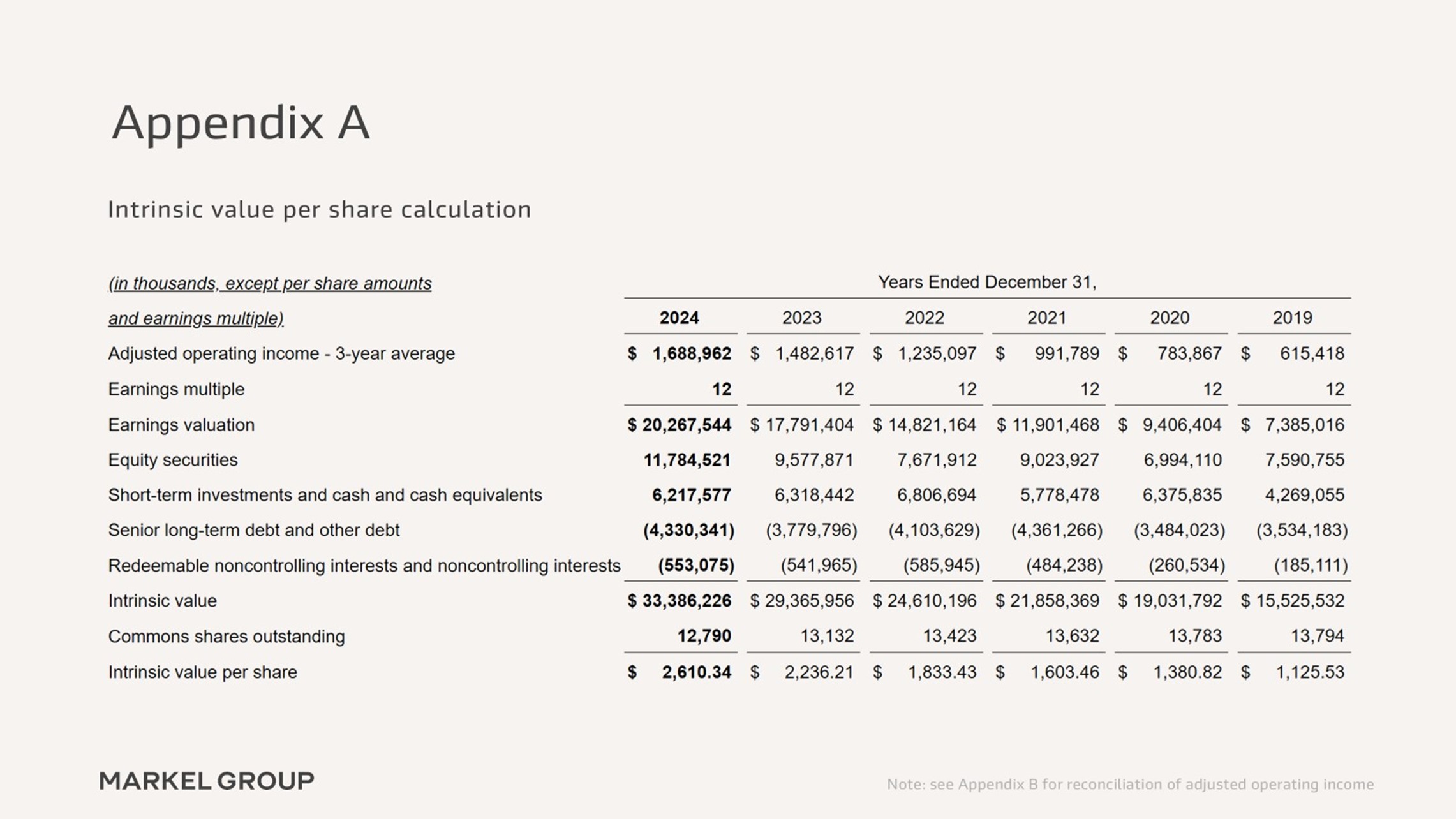Click the 'Earnings multiple' row label
The image size is (1456, 819).
[x=176, y=389]
